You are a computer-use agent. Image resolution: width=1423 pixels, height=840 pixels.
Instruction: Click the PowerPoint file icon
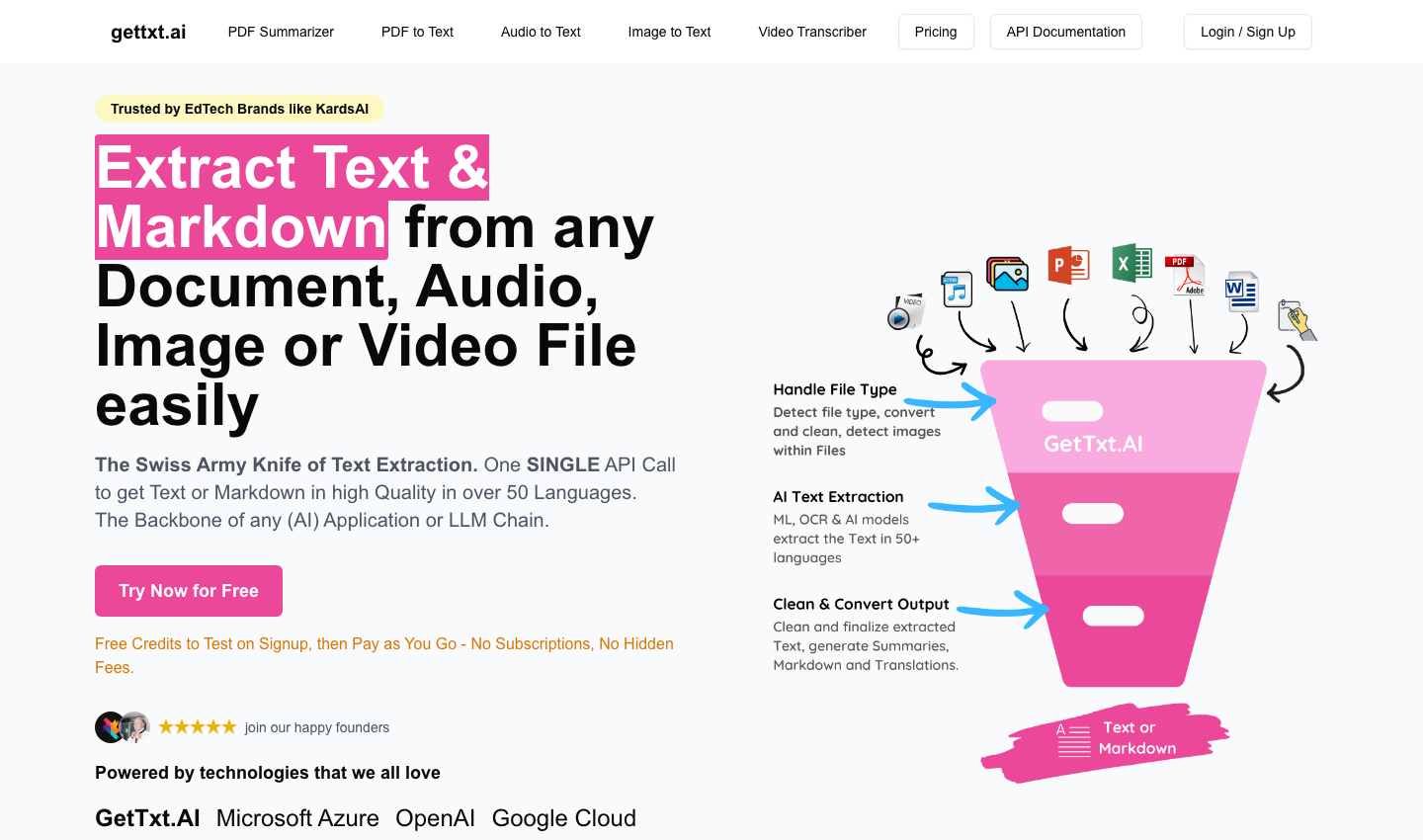(1068, 265)
